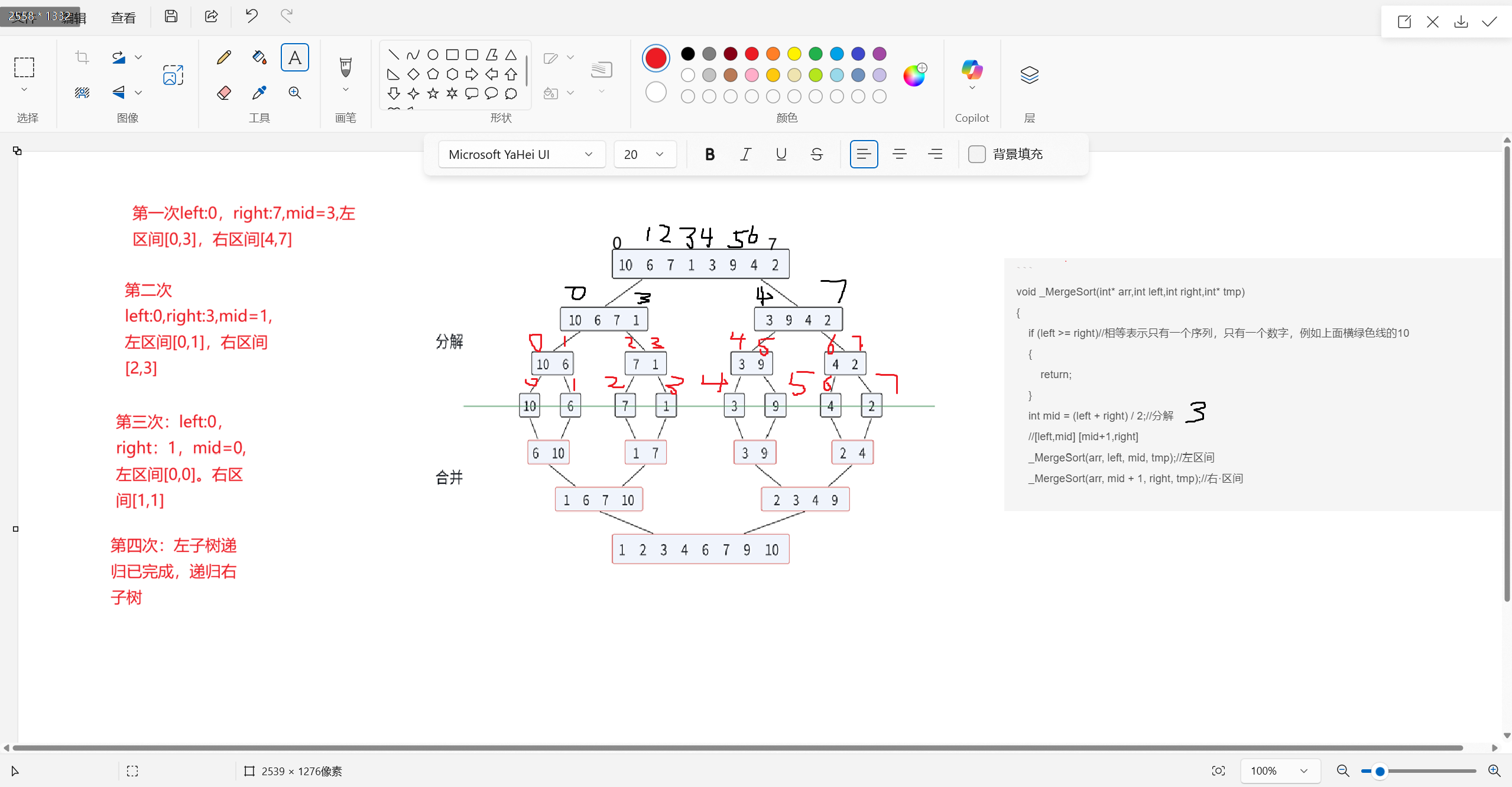Zoom in with the plus magnifier
Viewport: 1512px width, 787px height.
(x=1494, y=771)
